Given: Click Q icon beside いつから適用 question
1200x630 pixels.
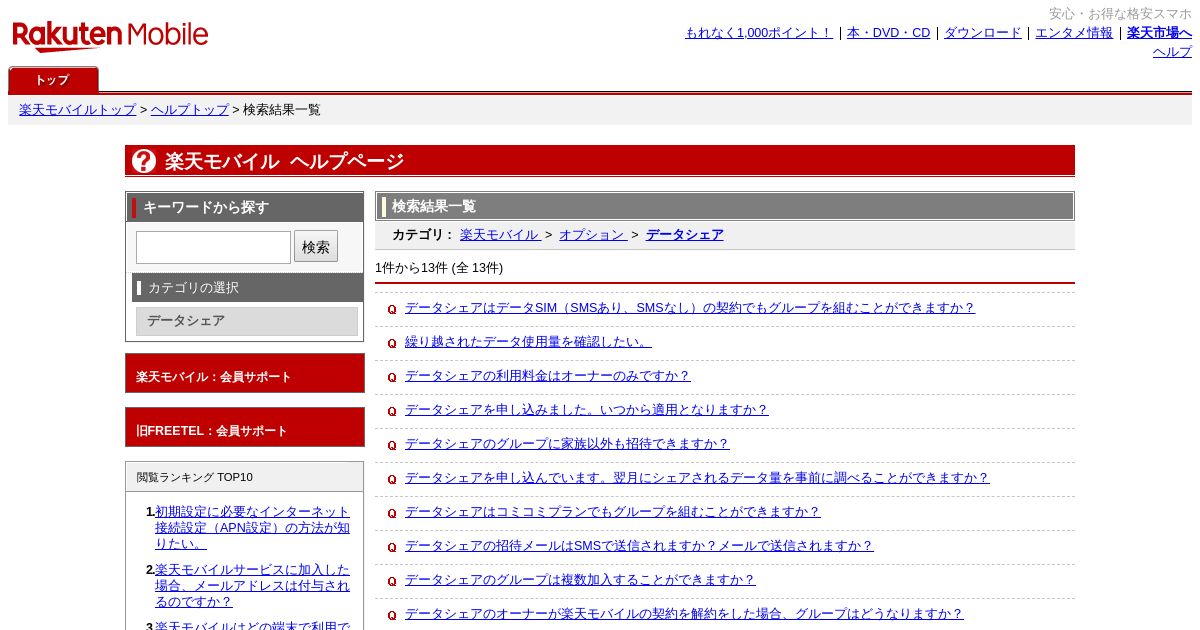Looking at the screenshot, I should click(x=392, y=411).
